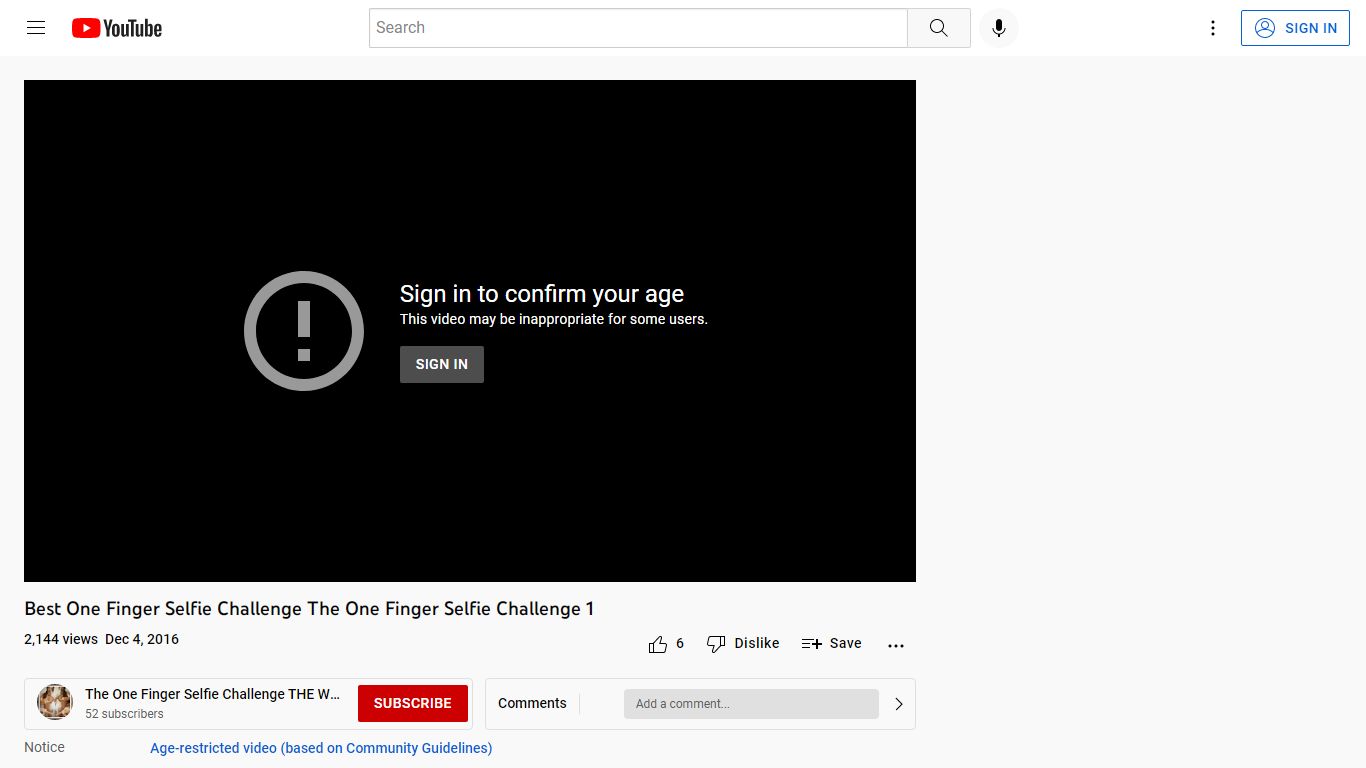Click the Notice label
This screenshot has width=1366, height=768.
(44, 747)
